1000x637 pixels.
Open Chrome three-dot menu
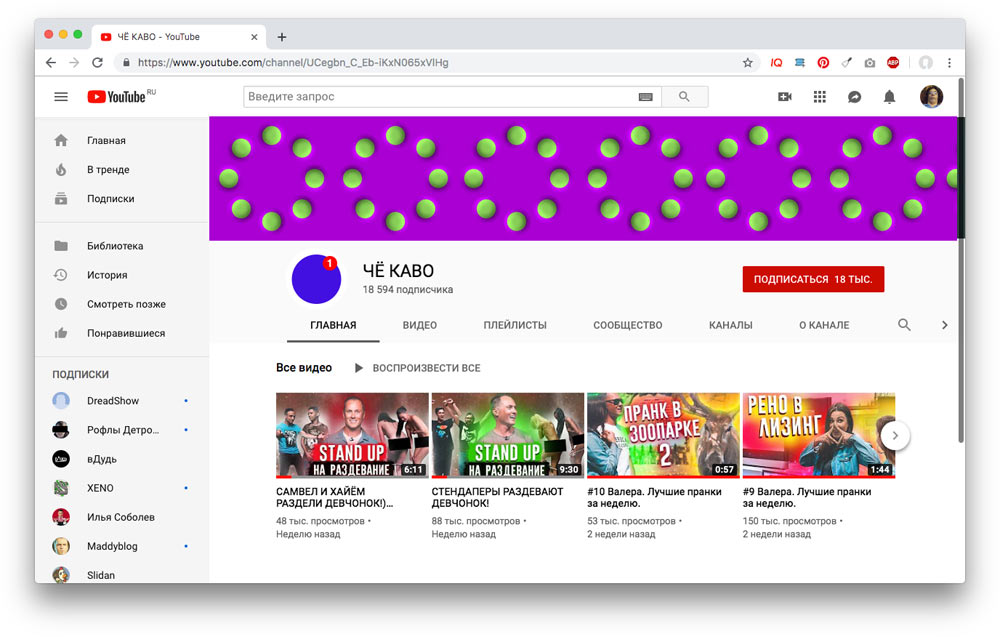[x=949, y=62]
